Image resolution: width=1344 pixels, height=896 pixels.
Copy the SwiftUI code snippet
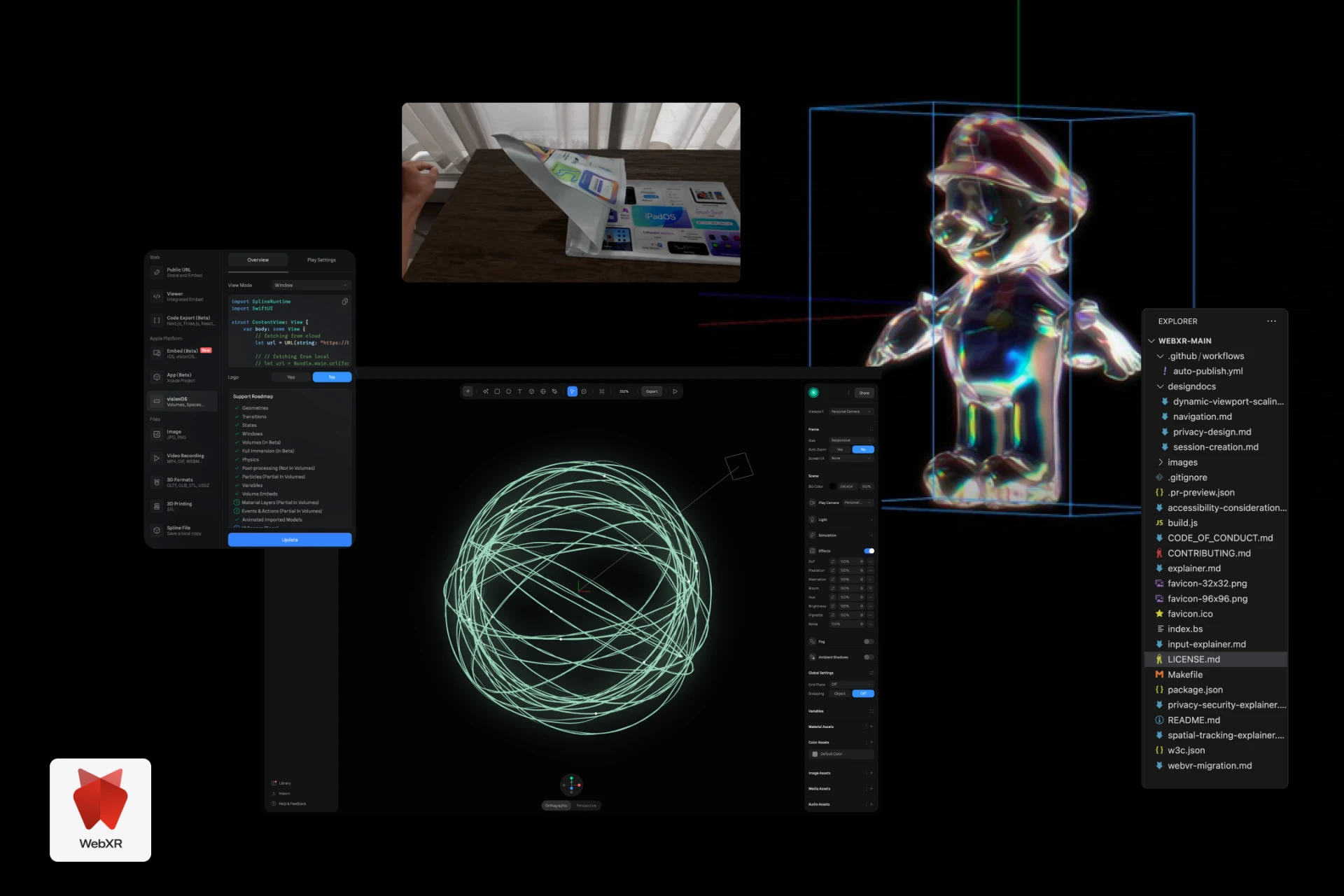point(344,302)
